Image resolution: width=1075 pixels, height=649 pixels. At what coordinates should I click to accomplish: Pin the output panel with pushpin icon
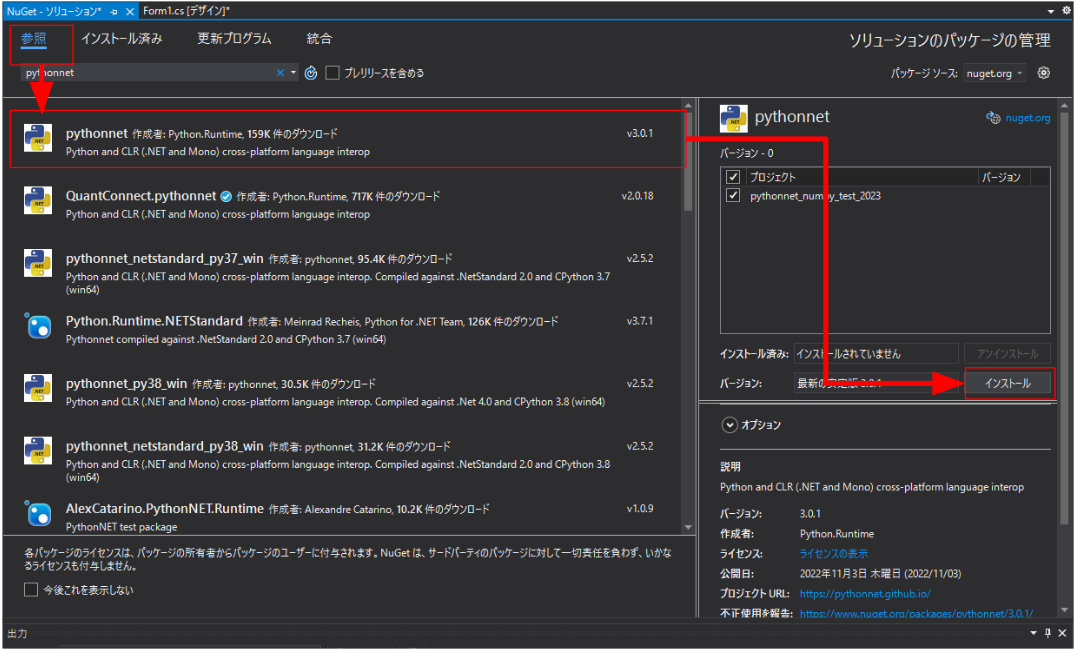1048,633
